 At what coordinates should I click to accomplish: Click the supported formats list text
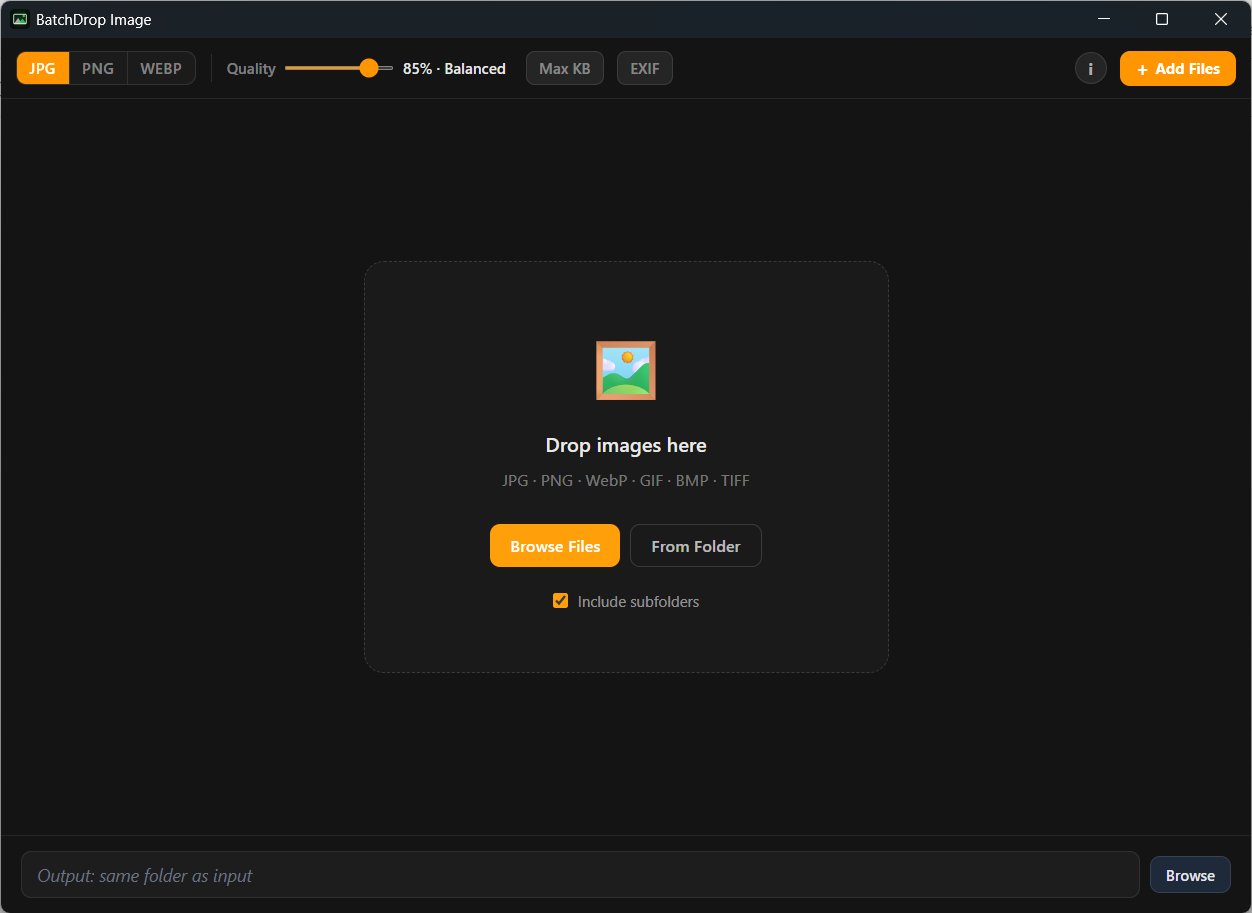coord(626,480)
